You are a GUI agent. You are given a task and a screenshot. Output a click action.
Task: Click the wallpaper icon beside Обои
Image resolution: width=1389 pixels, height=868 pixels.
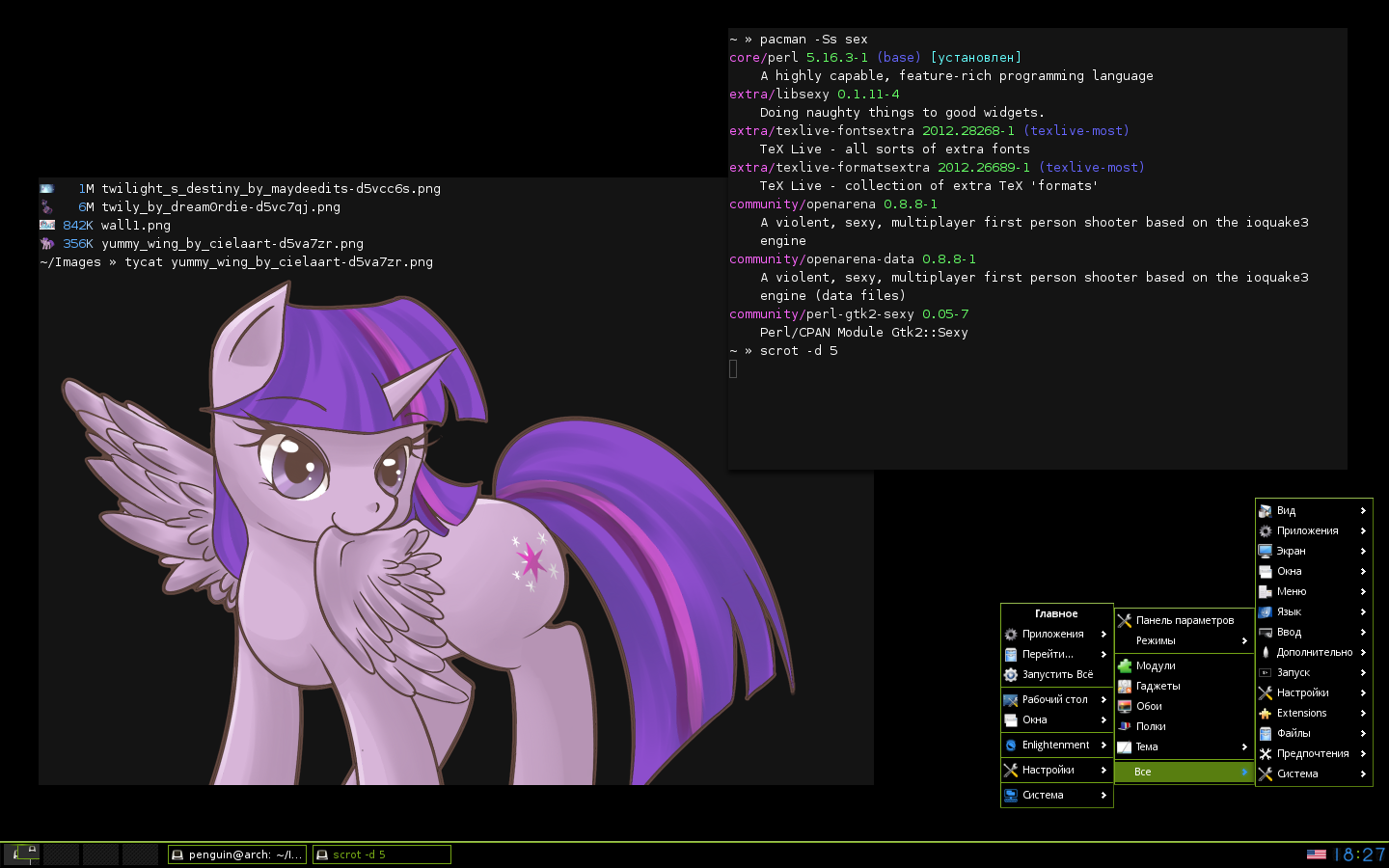point(1125,706)
